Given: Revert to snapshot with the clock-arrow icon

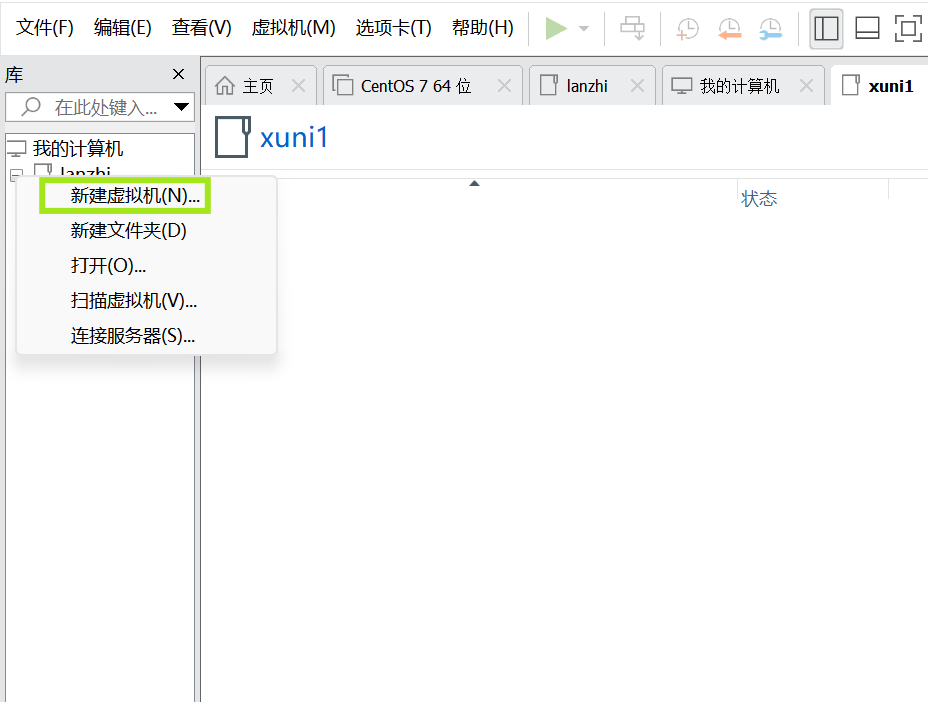Looking at the screenshot, I should tap(729, 28).
